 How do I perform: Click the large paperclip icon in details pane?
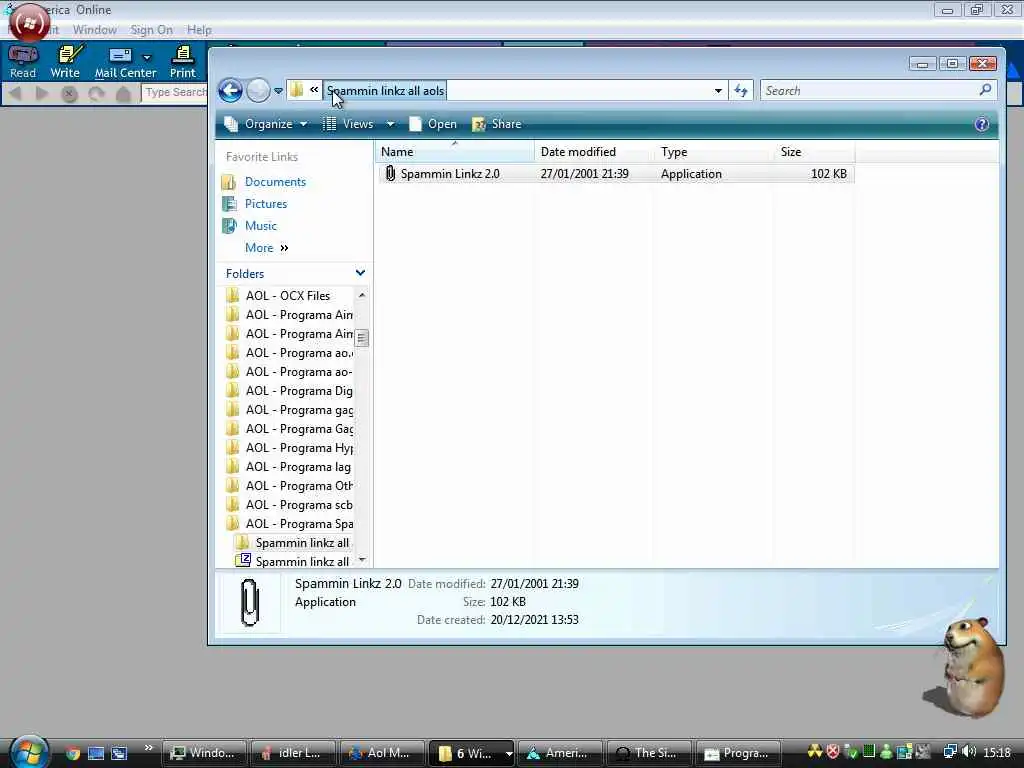click(x=250, y=602)
